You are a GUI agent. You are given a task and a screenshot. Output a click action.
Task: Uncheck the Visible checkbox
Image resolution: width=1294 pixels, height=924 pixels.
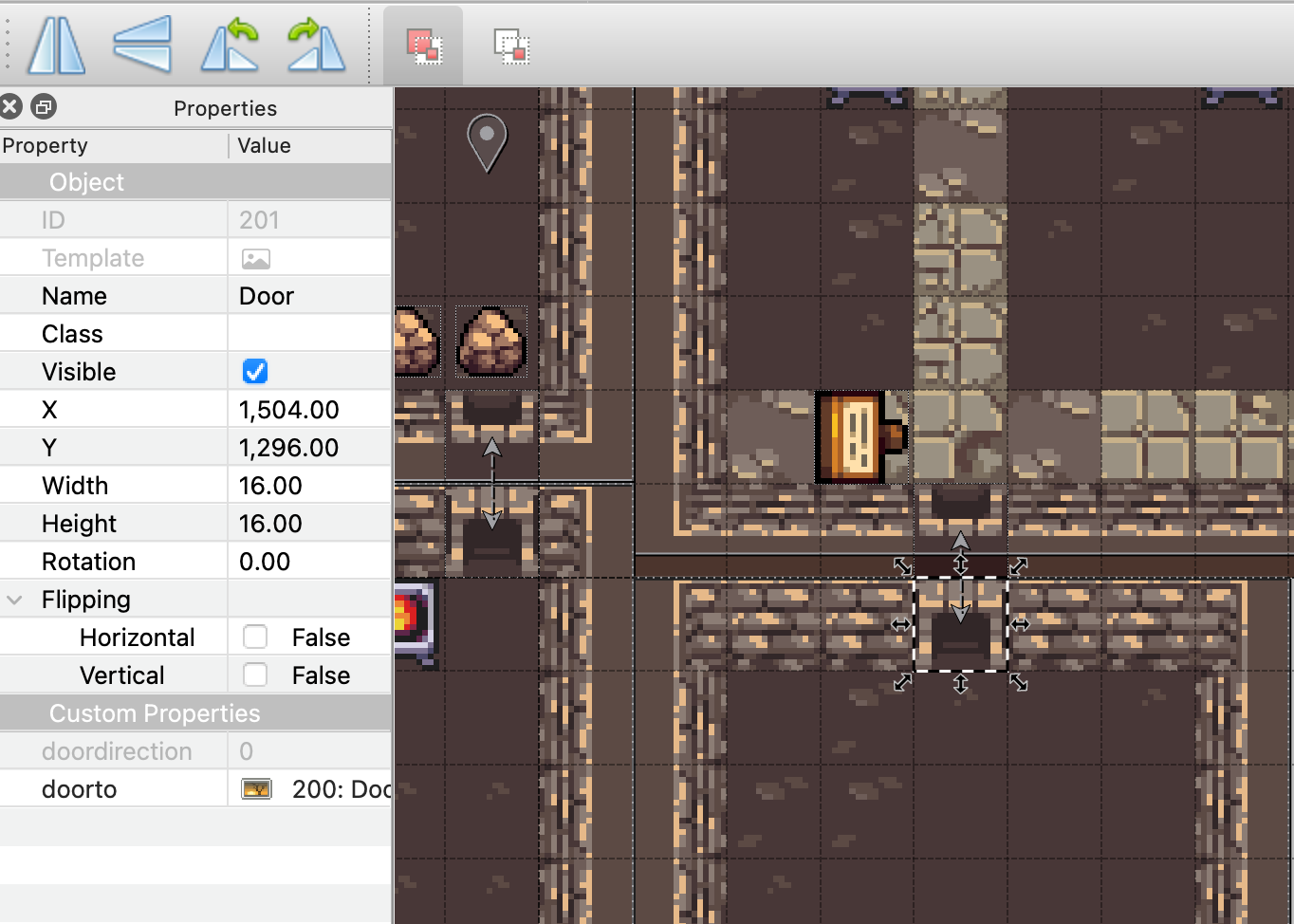[255, 372]
